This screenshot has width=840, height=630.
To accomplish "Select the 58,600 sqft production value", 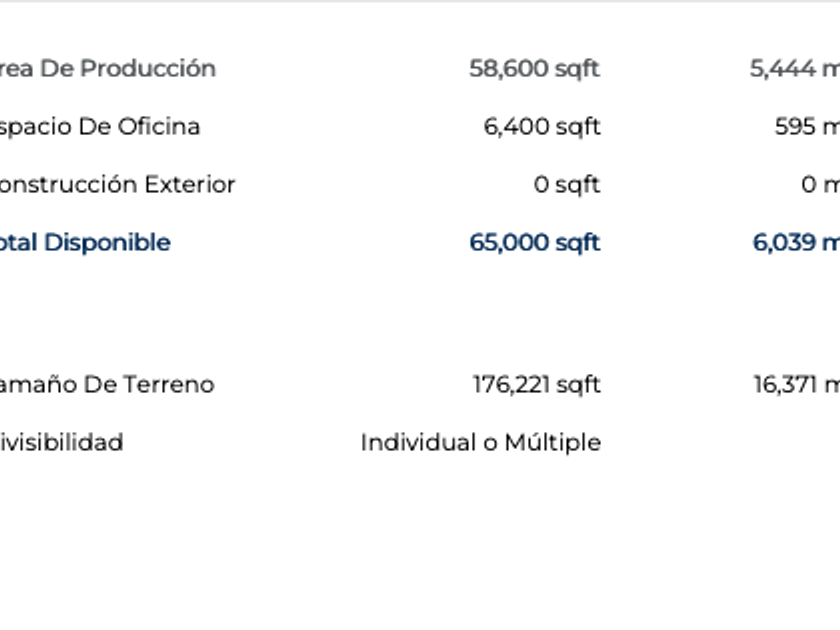I will tap(534, 68).
